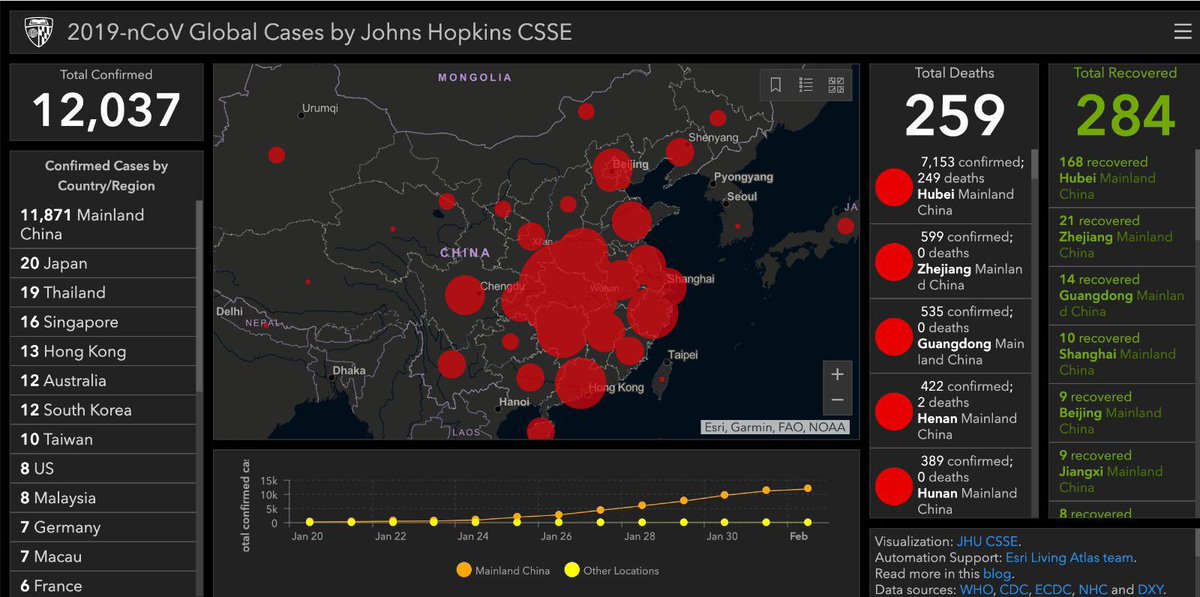Open the map bookmarks tool
Image resolution: width=1200 pixels, height=597 pixels.
tap(776, 85)
